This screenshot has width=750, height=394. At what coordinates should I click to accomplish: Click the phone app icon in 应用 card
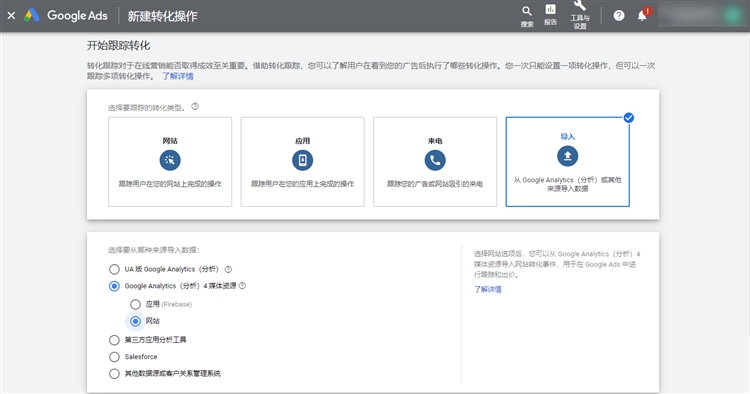click(302, 160)
